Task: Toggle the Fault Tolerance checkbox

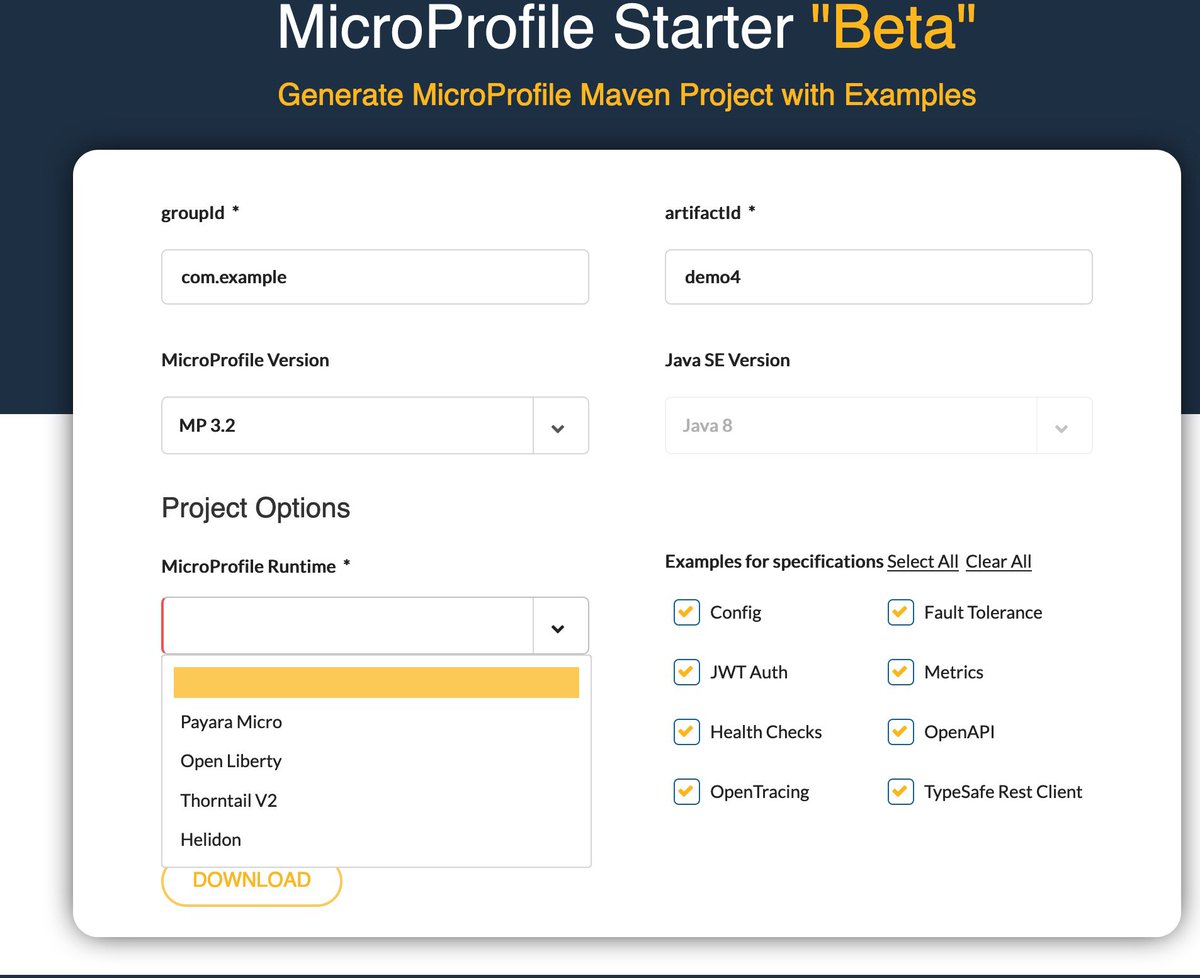Action: coord(900,612)
